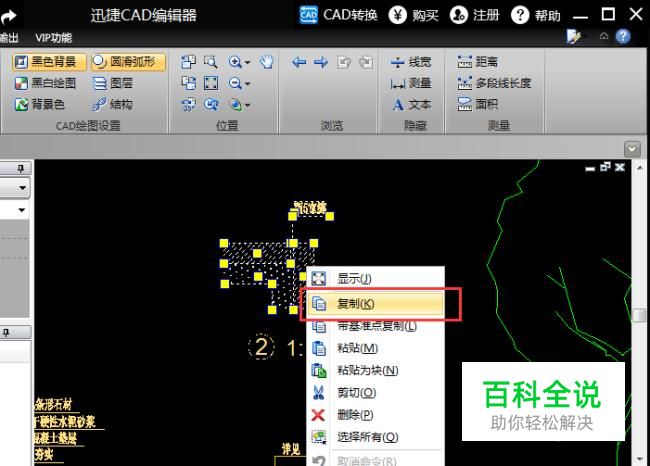This screenshot has width=650, height=466.
Task: Choose 删除(P) from the context menu
Action: [376, 415]
